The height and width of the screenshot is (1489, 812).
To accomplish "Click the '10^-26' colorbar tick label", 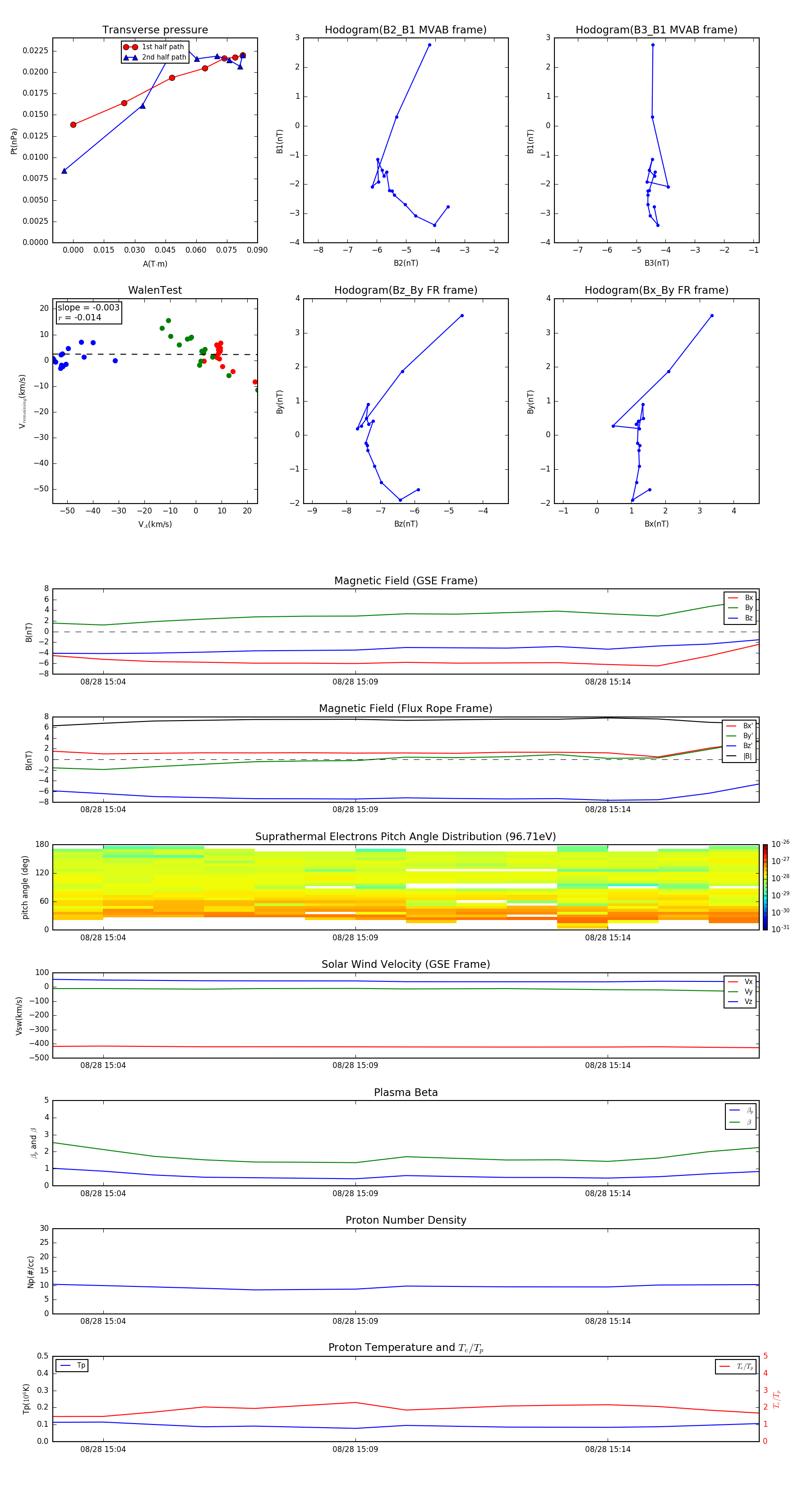I will [780, 844].
